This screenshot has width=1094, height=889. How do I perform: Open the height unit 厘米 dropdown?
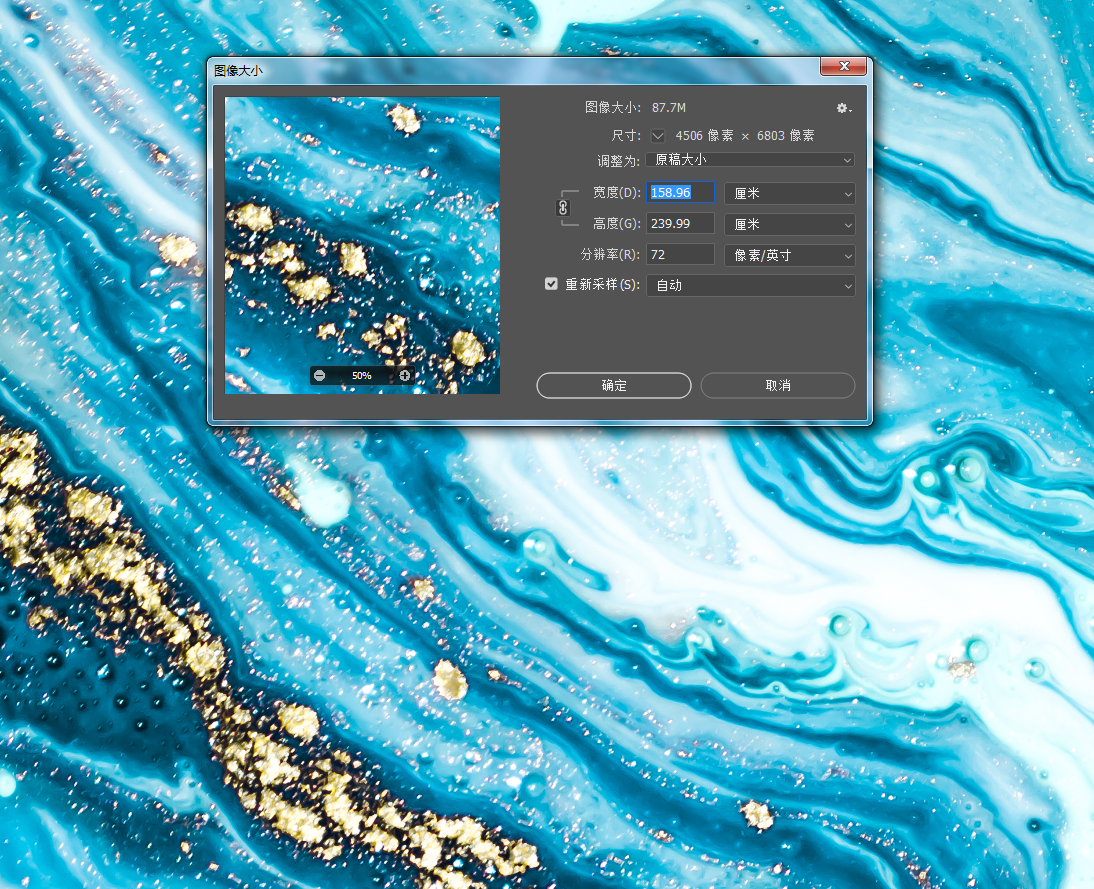790,225
